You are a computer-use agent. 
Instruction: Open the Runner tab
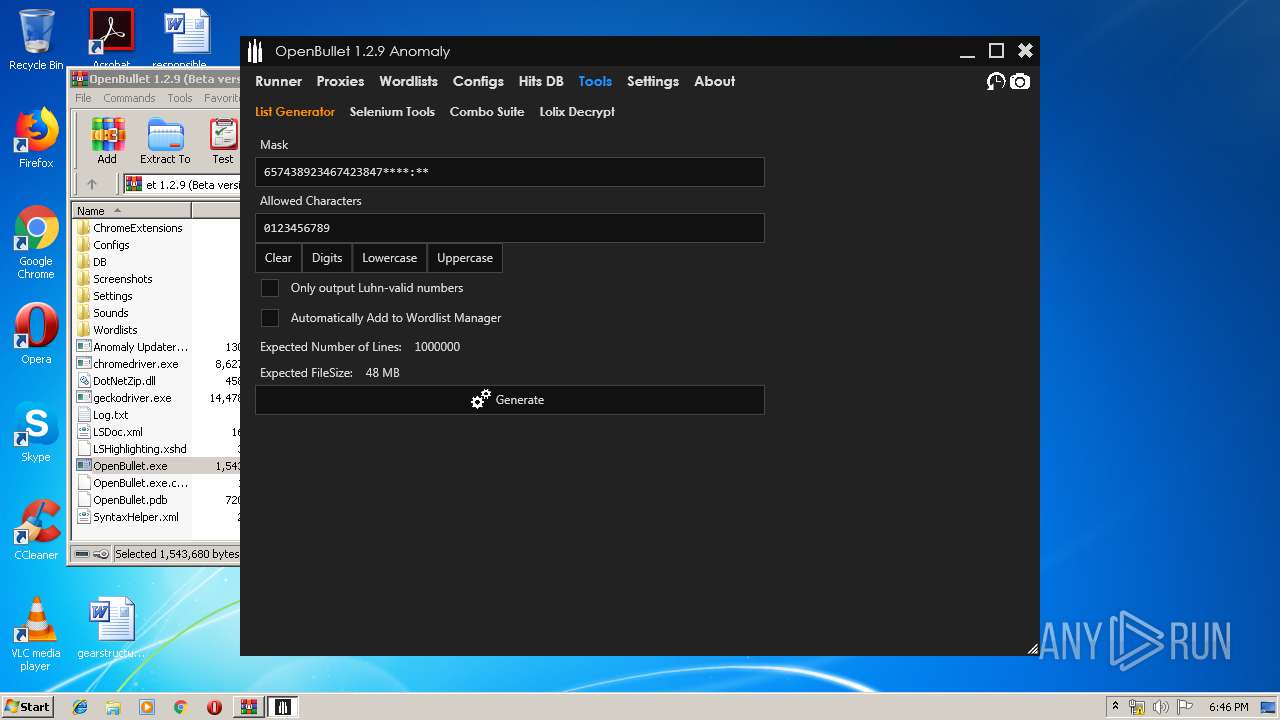[x=278, y=82]
